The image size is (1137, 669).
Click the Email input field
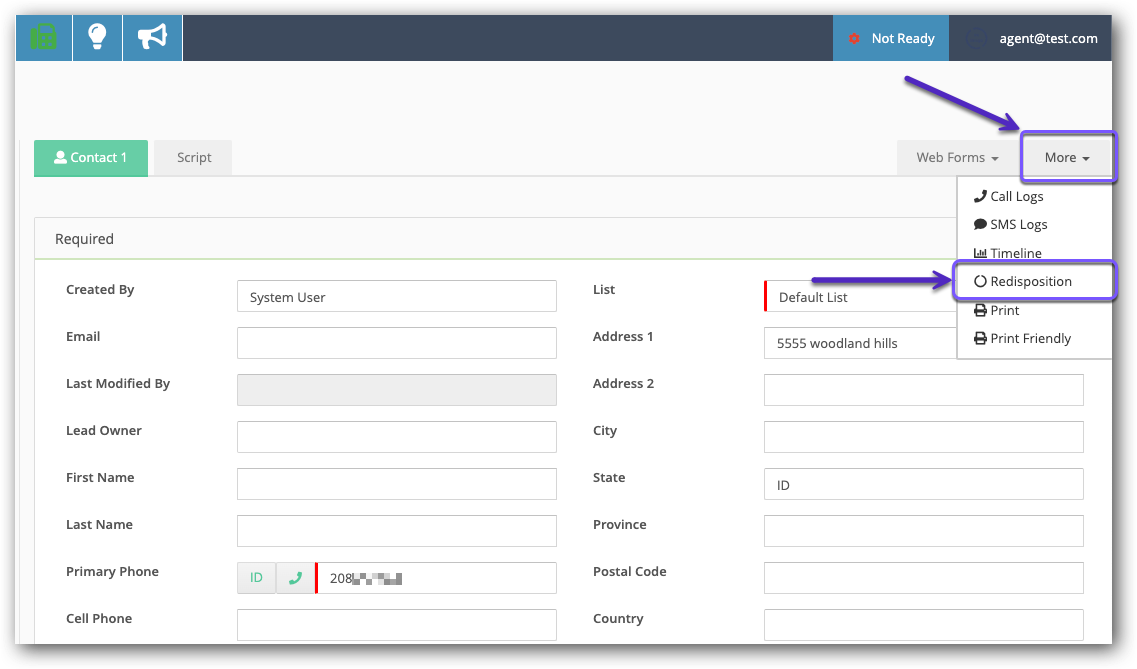pos(396,343)
